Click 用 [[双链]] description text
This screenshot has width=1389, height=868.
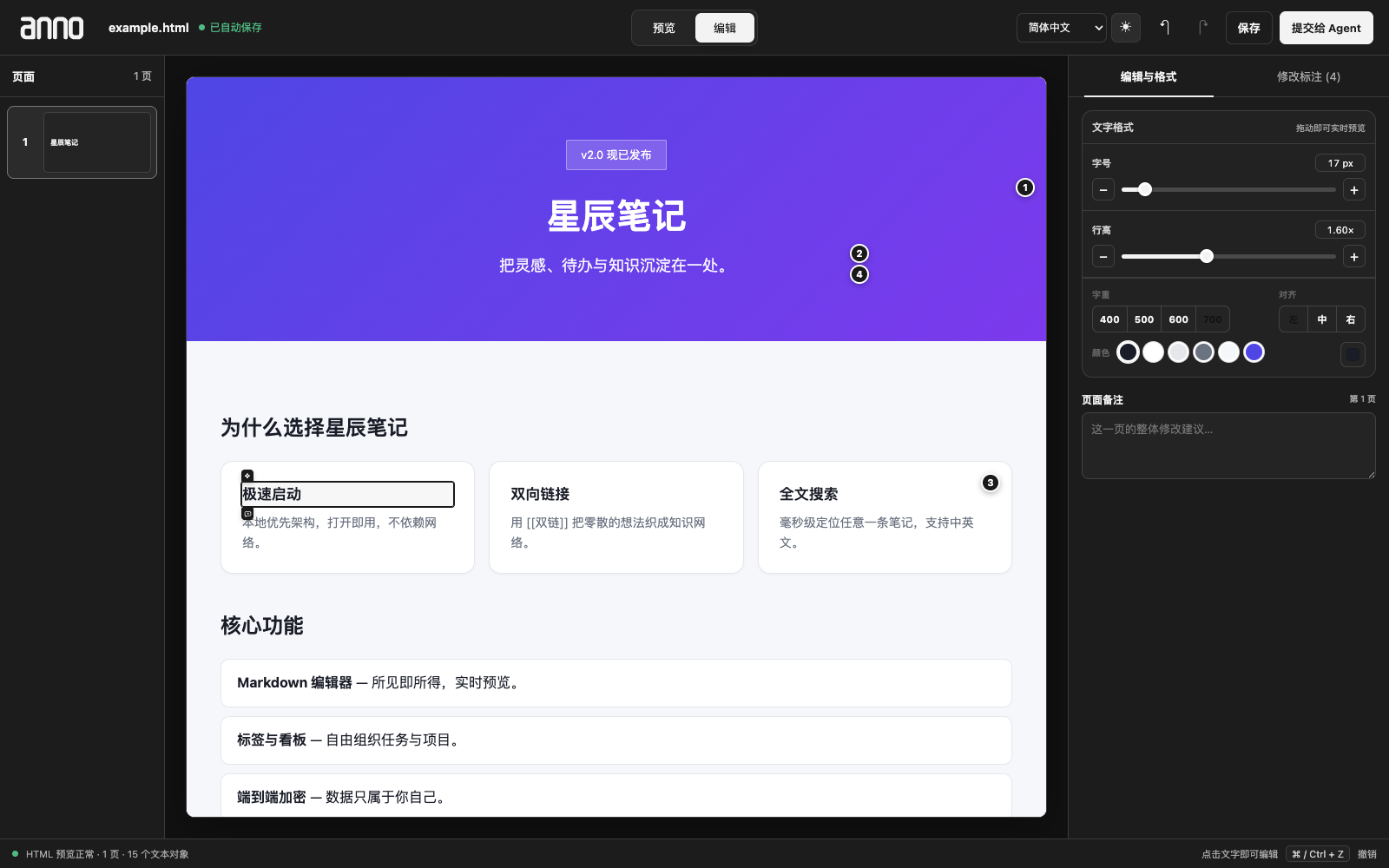[608, 532]
